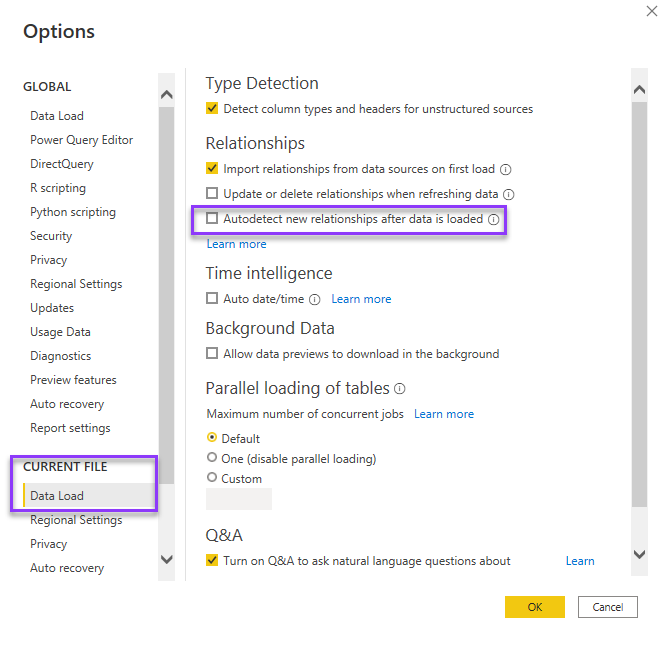
Task: Click Learn more for concurrent jobs
Action: [x=444, y=414]
